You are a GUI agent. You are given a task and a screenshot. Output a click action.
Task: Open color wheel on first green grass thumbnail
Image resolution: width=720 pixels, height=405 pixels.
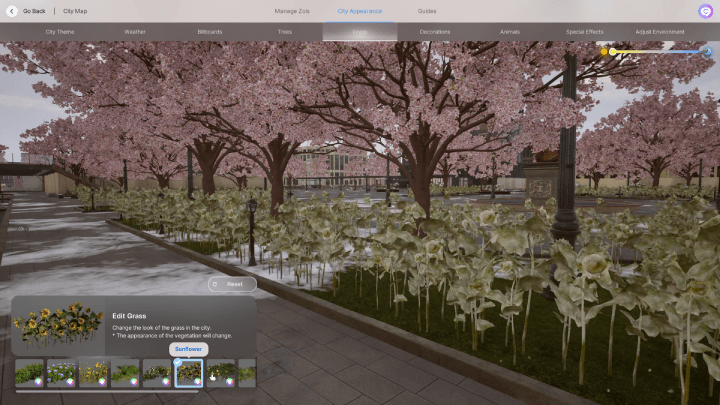38,381
